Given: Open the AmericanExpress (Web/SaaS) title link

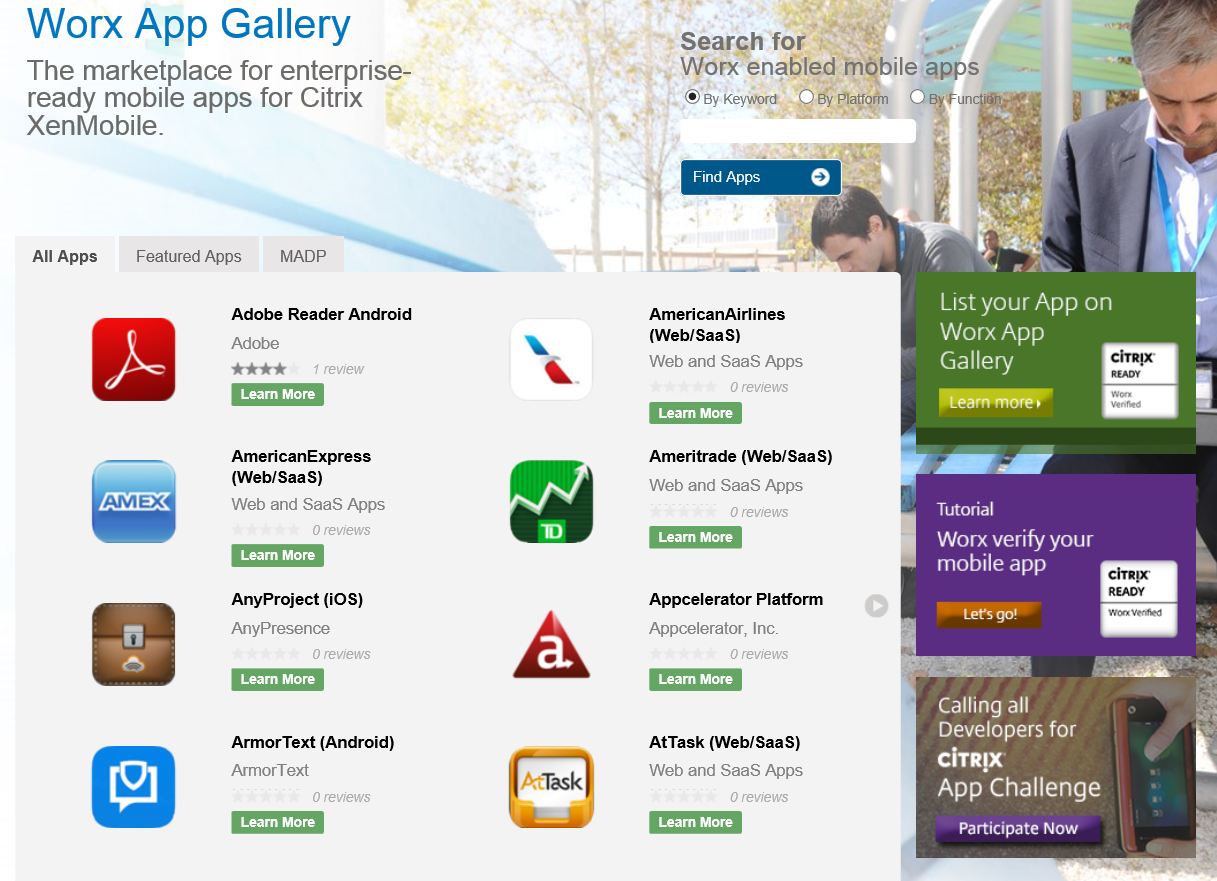Looking at the screenshot, I should [301, 467].
